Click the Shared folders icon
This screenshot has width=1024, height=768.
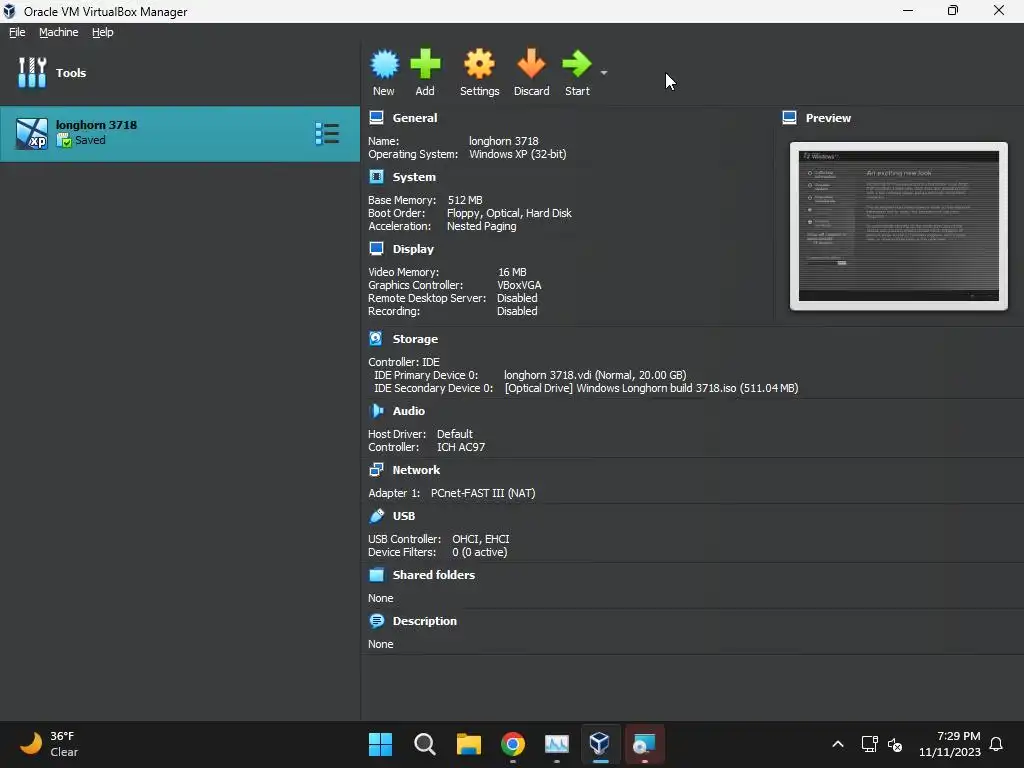[x=376, y=575]
